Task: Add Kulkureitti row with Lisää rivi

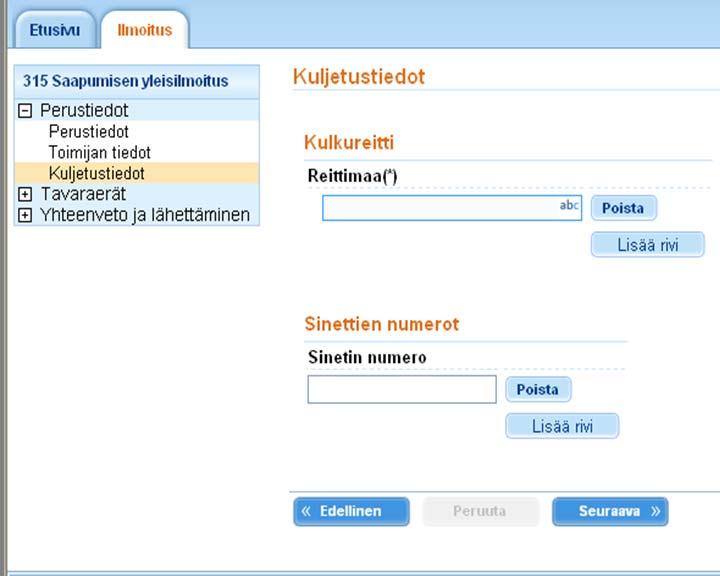Action: pos(647,245)
